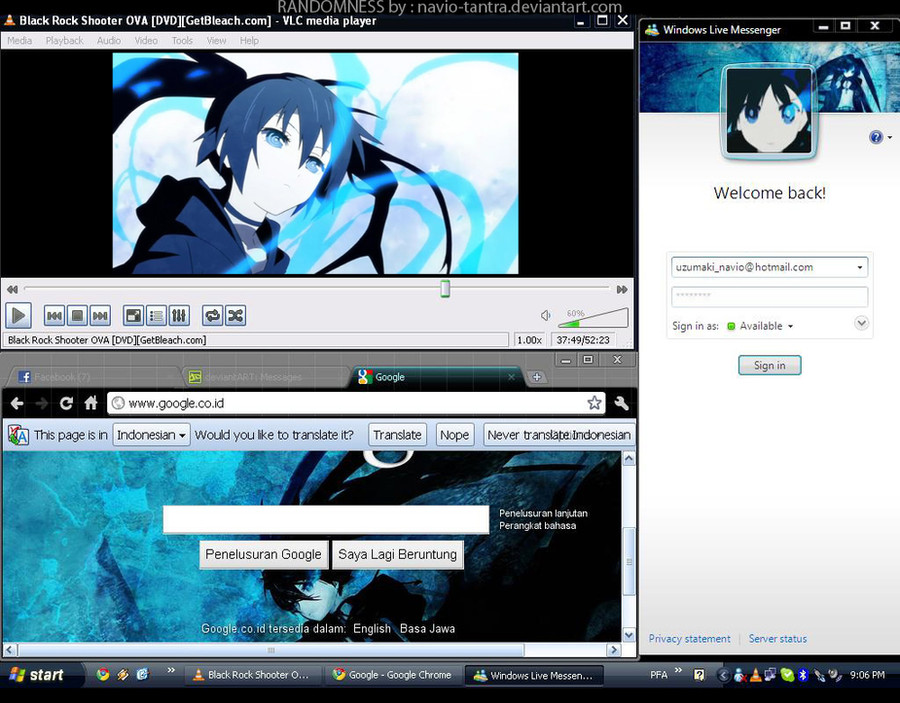Mute VLC audio with speaker icon
Image resolution: width=900 pixels, height=703 pixels.
[x=546, y=315]
